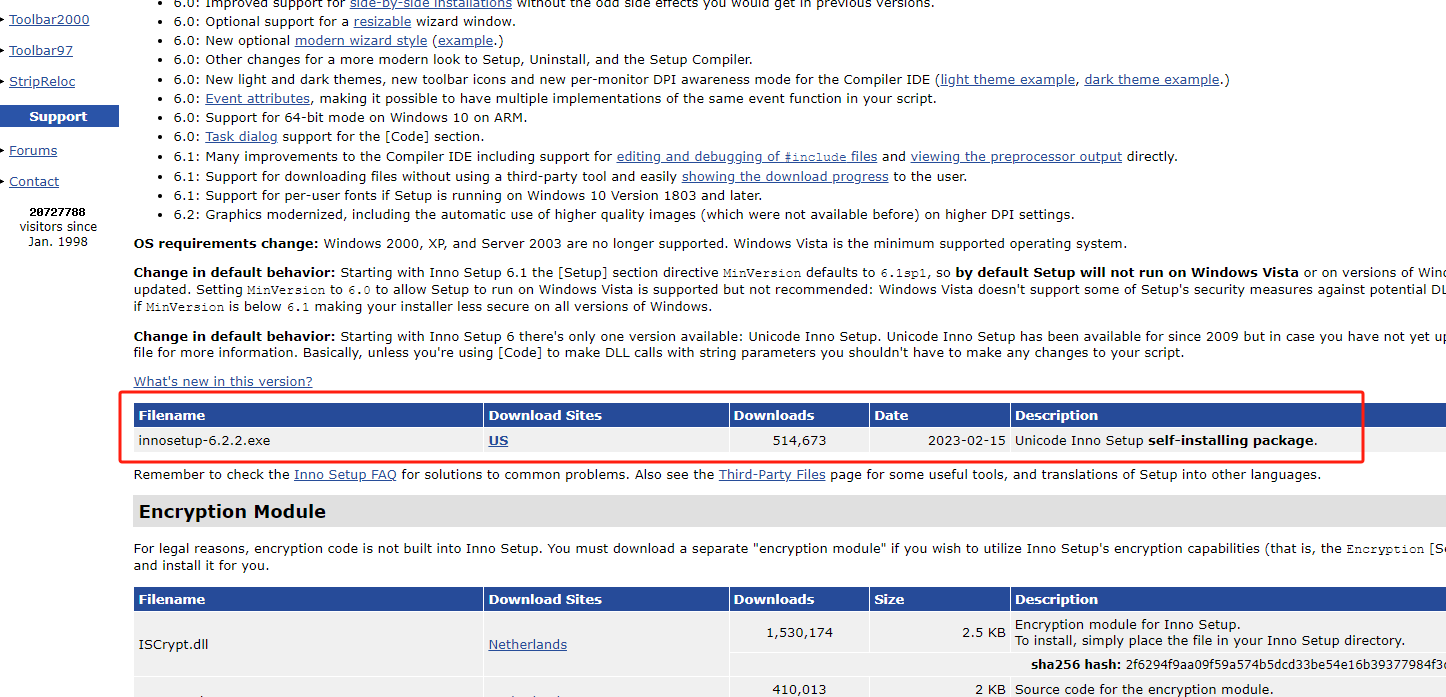The width and height of the screenshot is (1446, 697).
Task: Visit the Forums link in sidebar
Action: (x=33, y=150)
